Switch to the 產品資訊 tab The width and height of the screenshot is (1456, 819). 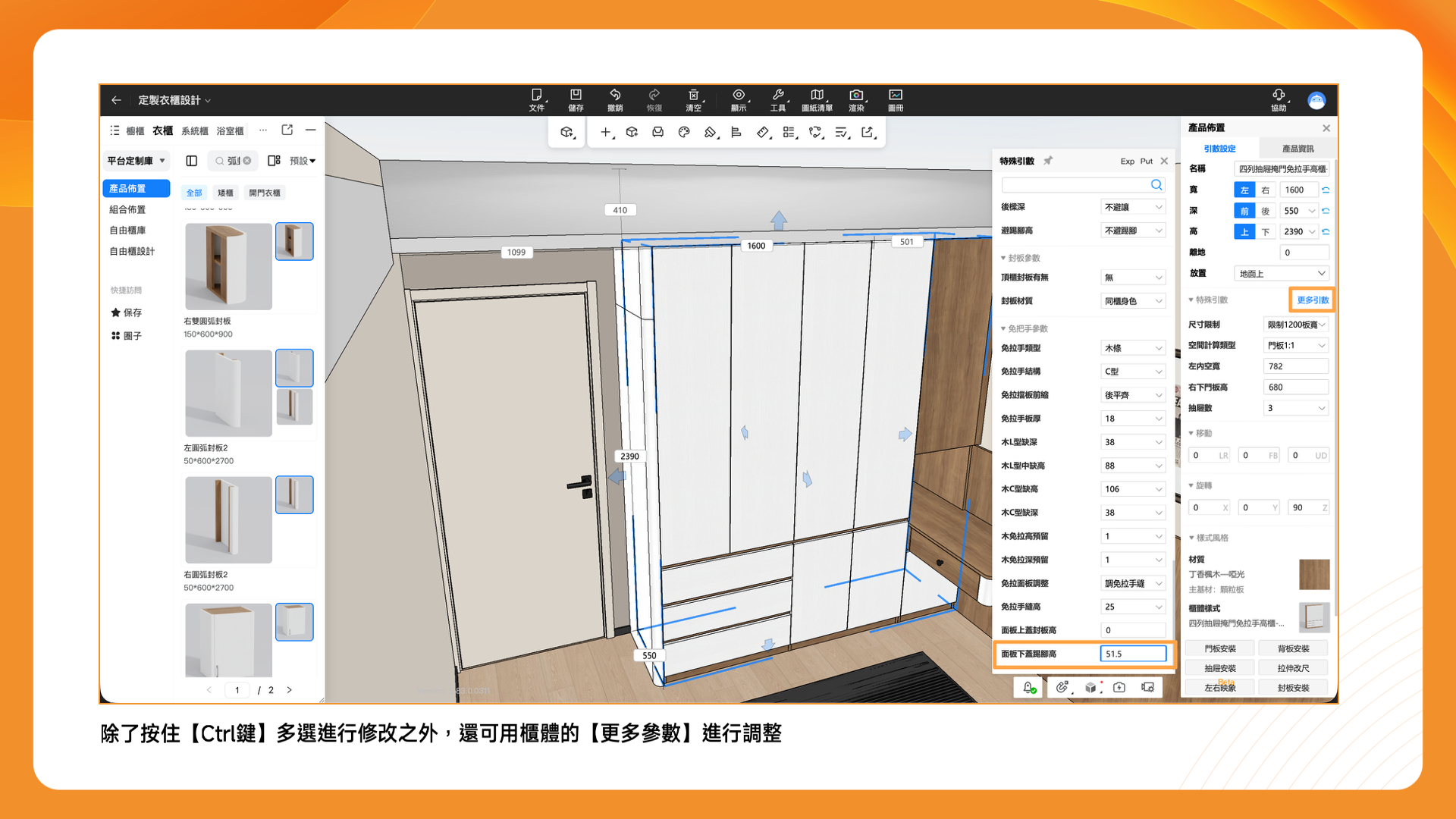(1298, 149)
